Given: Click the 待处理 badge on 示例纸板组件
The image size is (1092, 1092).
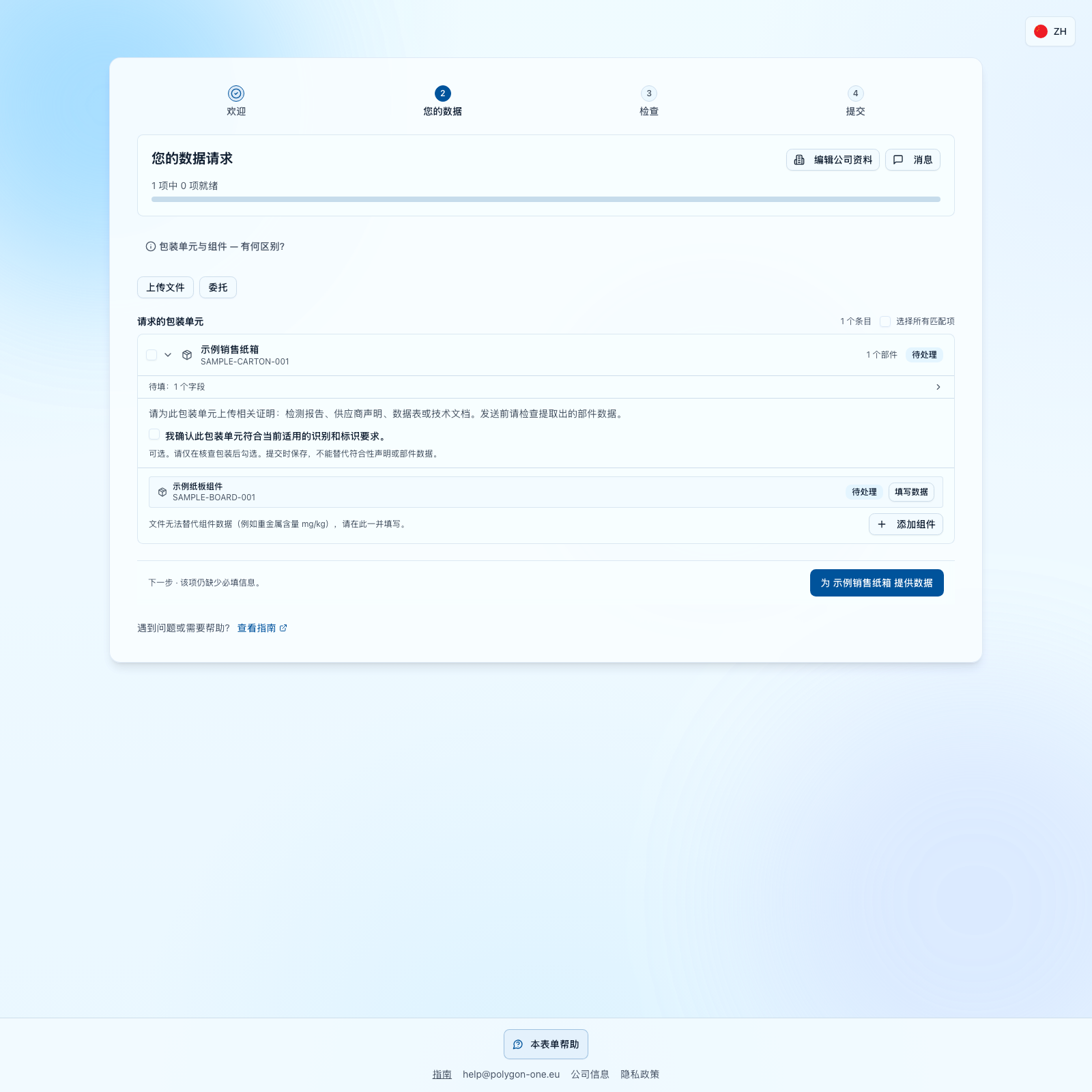Looking at the screenshot, I should (x=864, y=492).
